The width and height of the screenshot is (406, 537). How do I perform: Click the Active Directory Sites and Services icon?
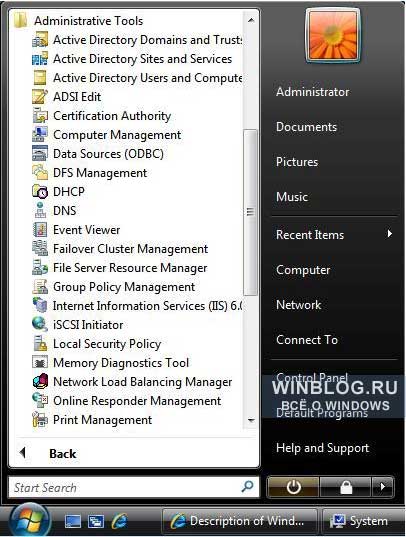point(40,59)
